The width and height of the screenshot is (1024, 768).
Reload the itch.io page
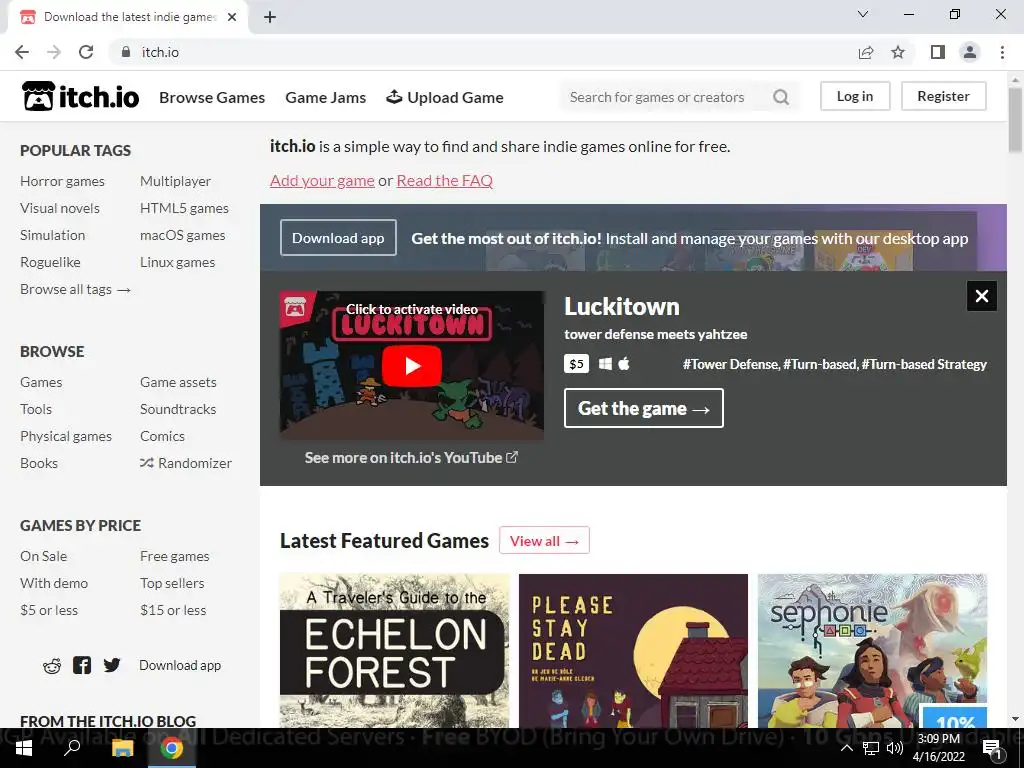point(86,52)
